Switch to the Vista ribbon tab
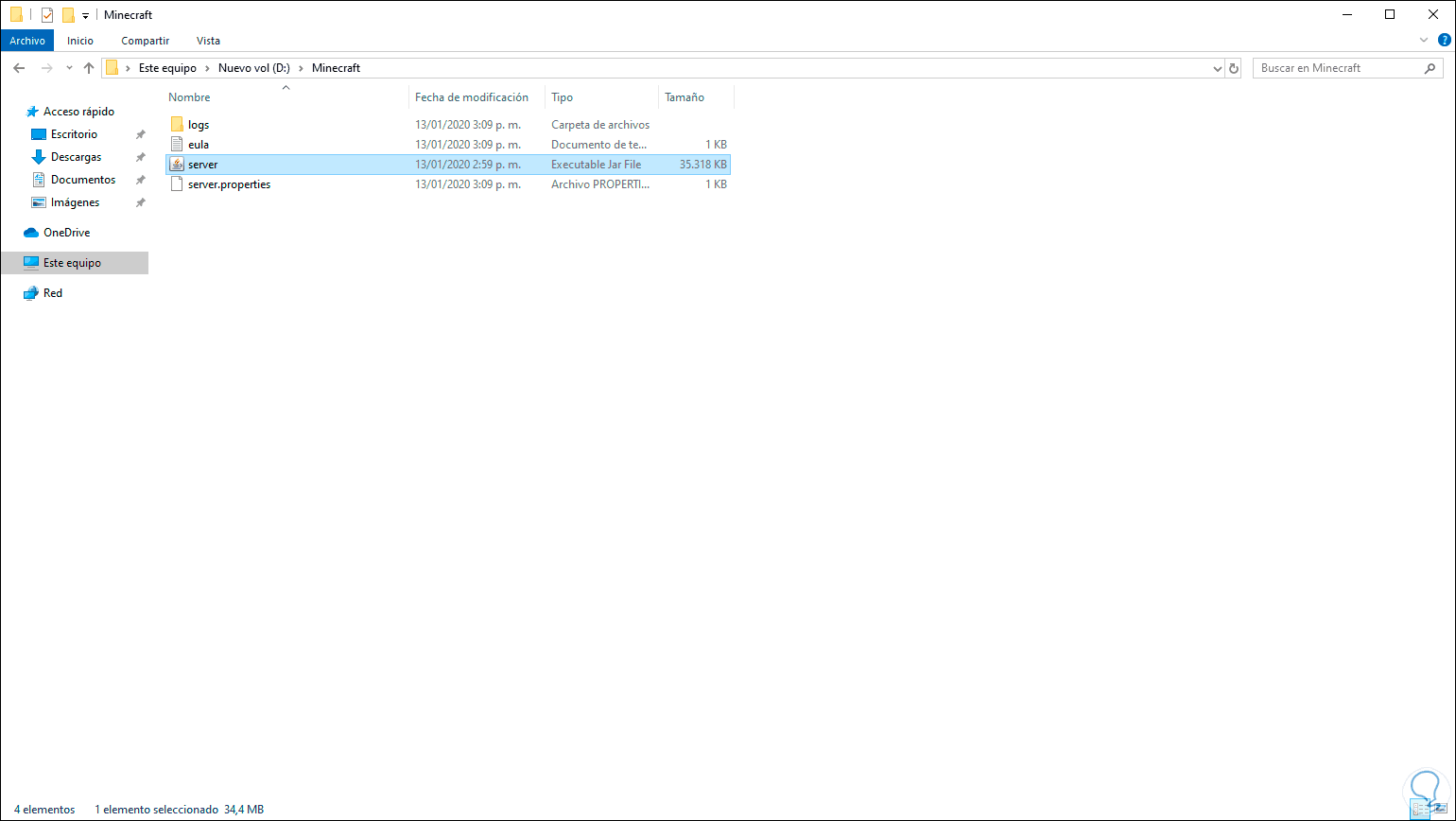Viewport: 1456px width, 821px height. tap(208, 41)
